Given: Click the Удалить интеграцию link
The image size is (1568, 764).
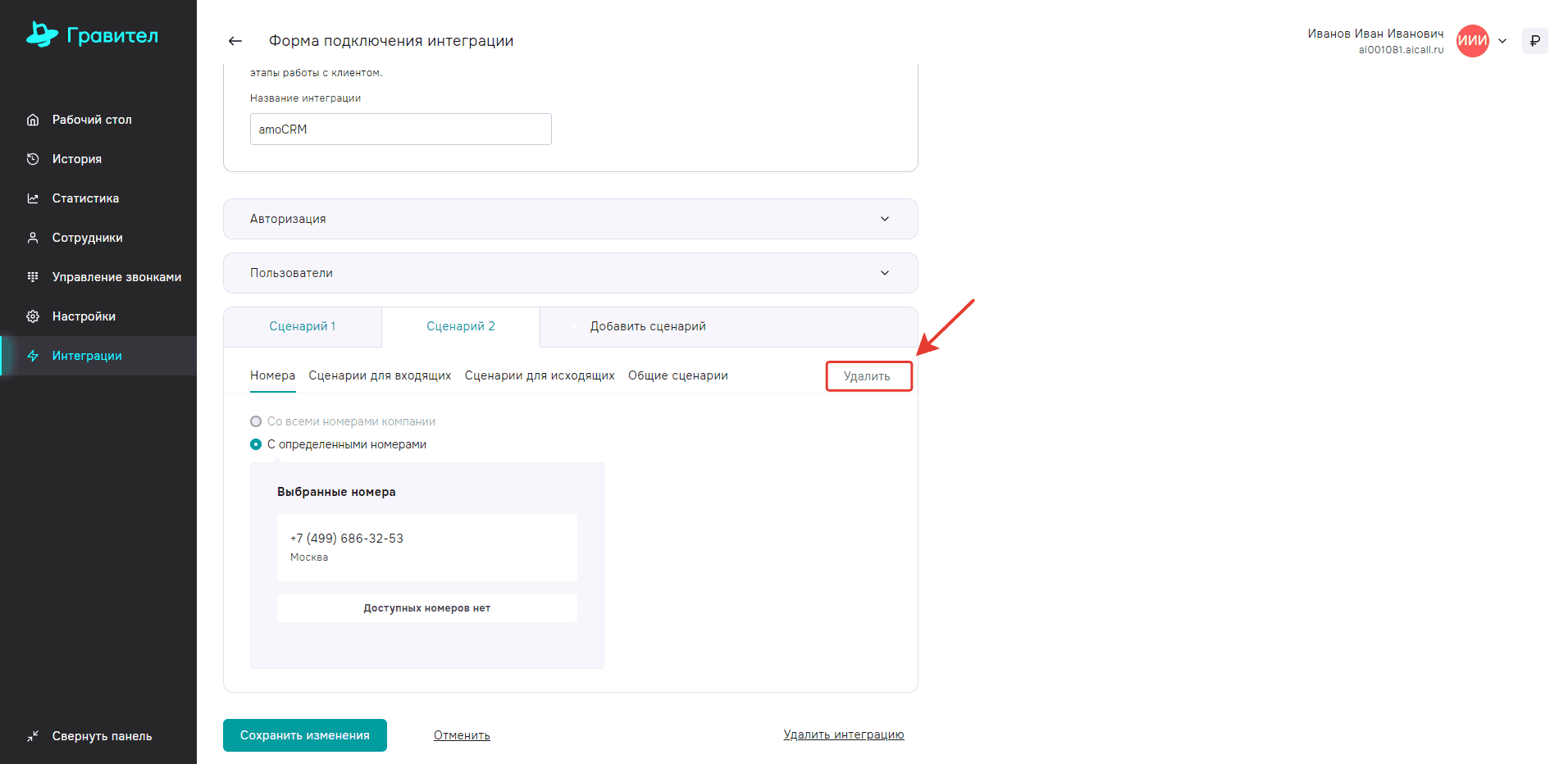Looking at the screenshot, I should [843, 734].
